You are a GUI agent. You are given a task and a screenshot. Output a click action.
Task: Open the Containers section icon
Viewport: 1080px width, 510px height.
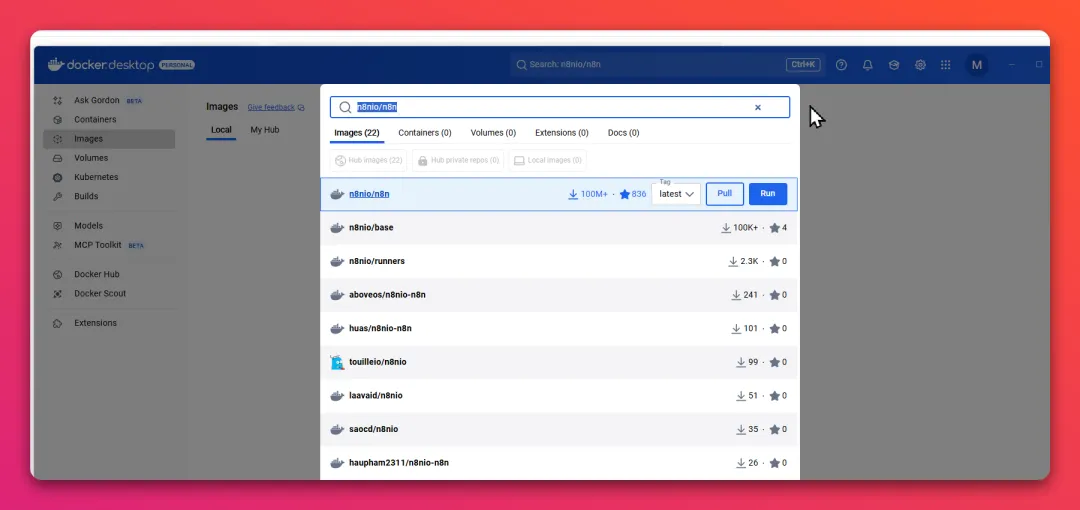pyautogui.click(x=58, y=120)
